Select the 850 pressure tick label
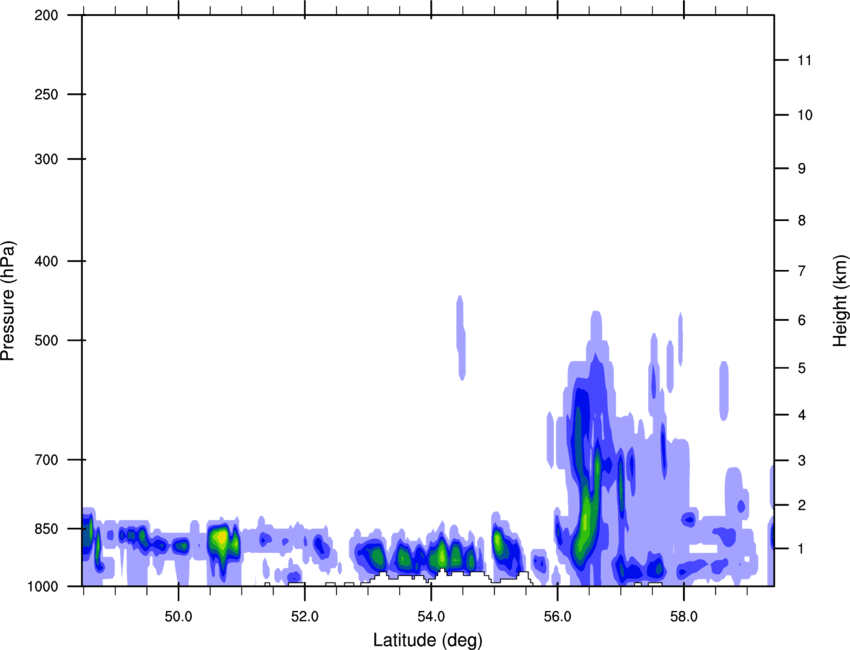The width and height of the screenshot is (850, 650). tap(46, 529)
